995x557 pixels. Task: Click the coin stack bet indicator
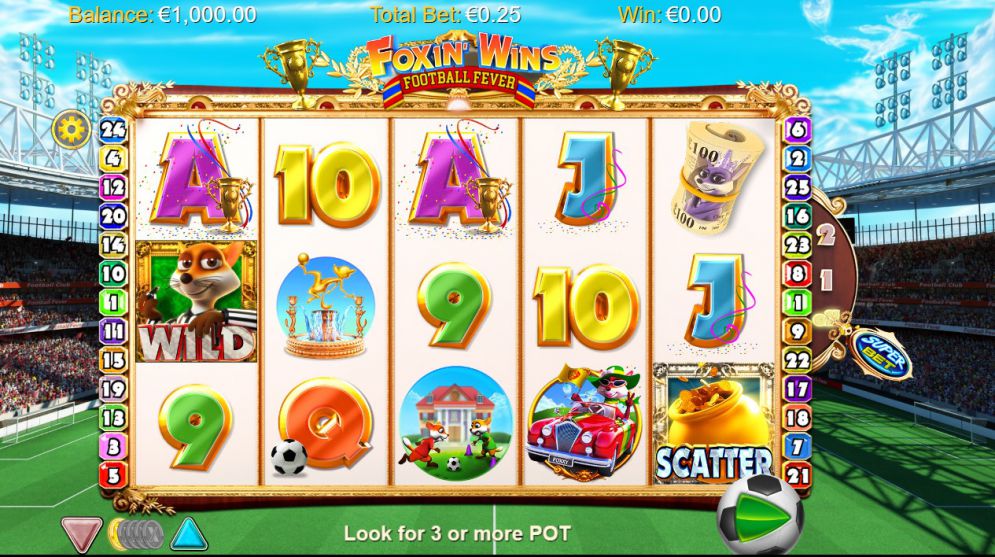136,534
